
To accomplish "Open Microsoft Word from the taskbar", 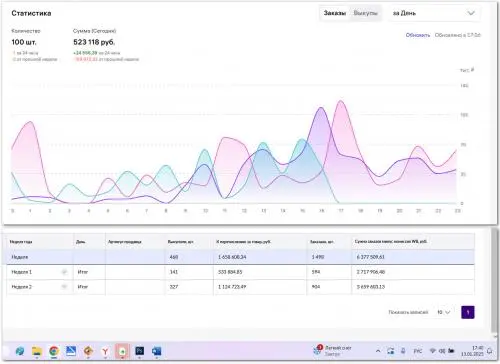I will click(157, 351).
